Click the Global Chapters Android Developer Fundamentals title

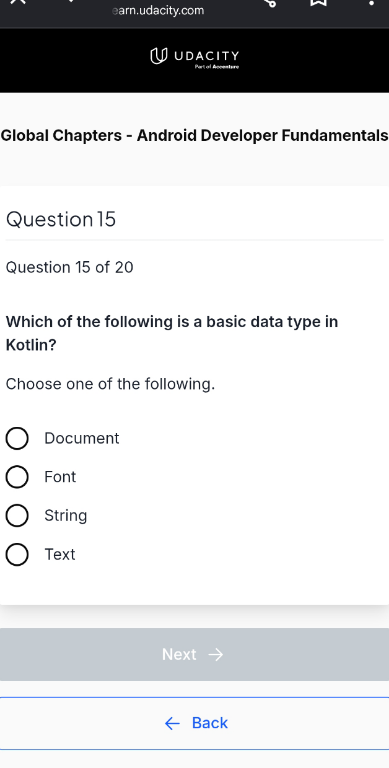click(x=194, y=136)
